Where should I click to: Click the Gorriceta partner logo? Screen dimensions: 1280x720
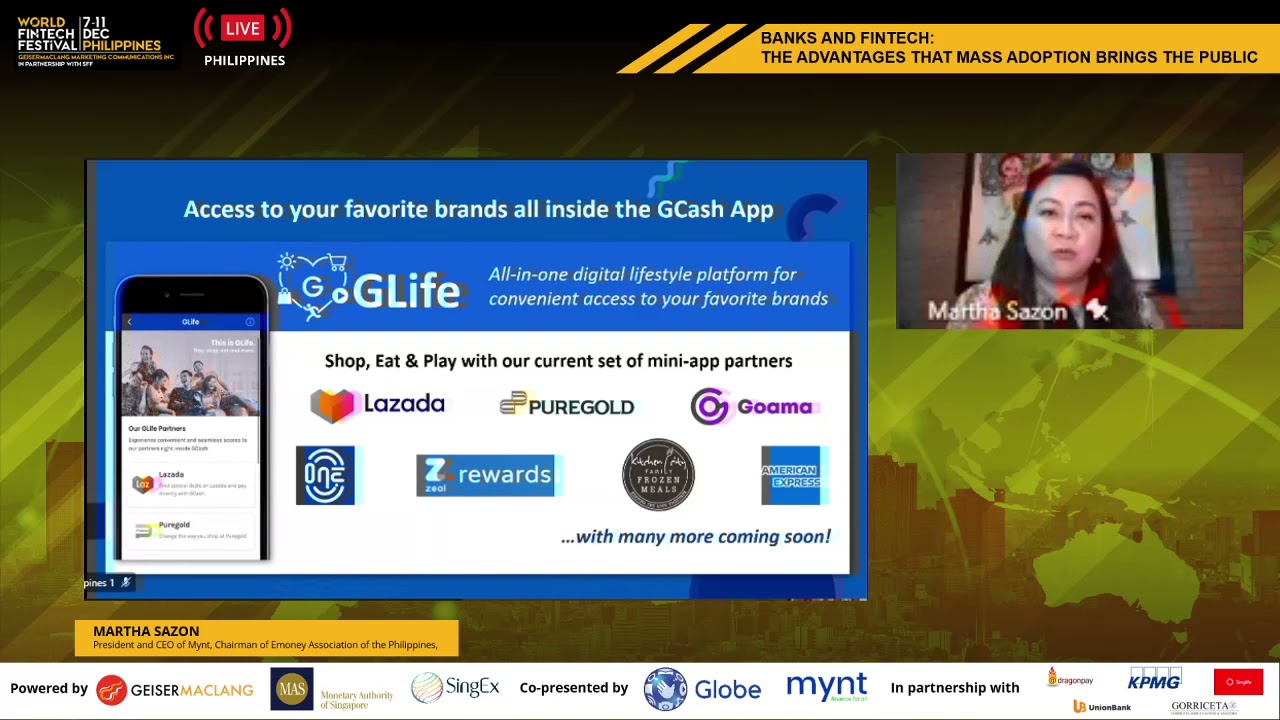[1204, 706]
